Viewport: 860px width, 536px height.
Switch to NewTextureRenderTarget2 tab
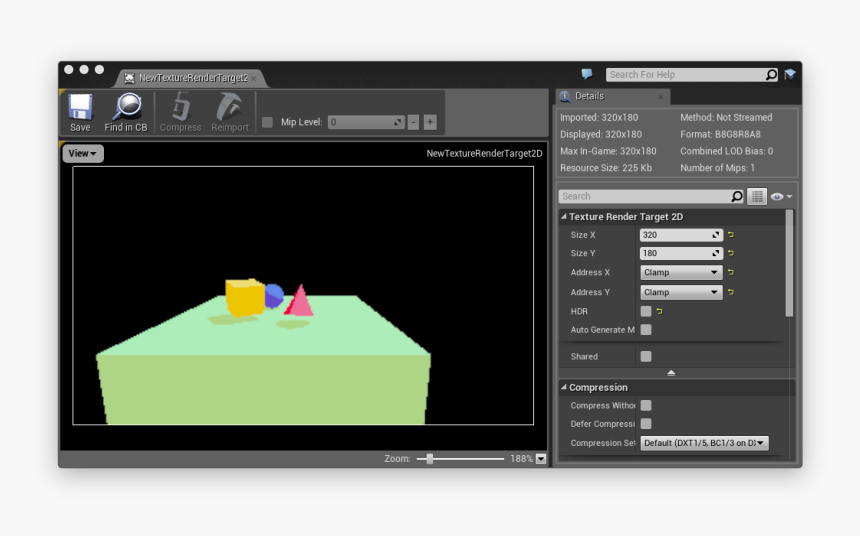tap(193, 78)
